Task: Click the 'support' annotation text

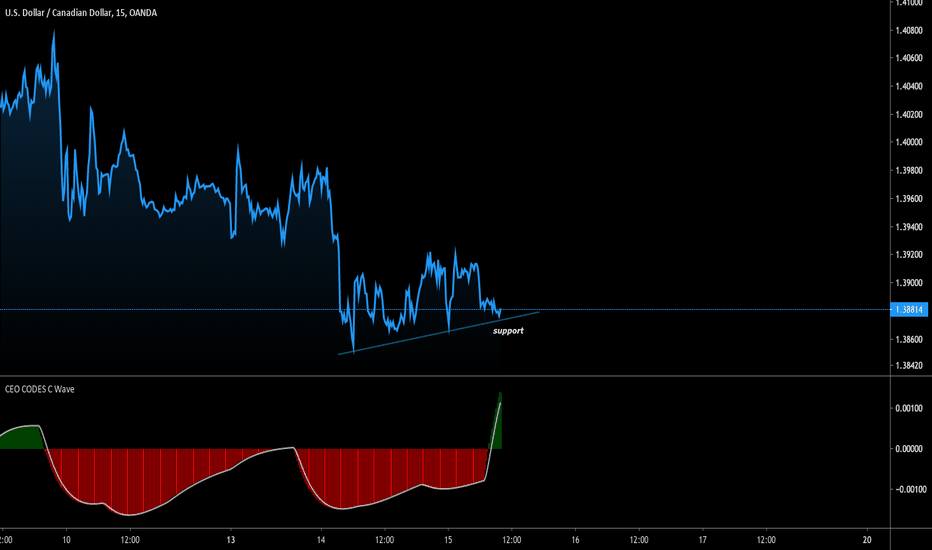Action: click(x=508, y=331)
